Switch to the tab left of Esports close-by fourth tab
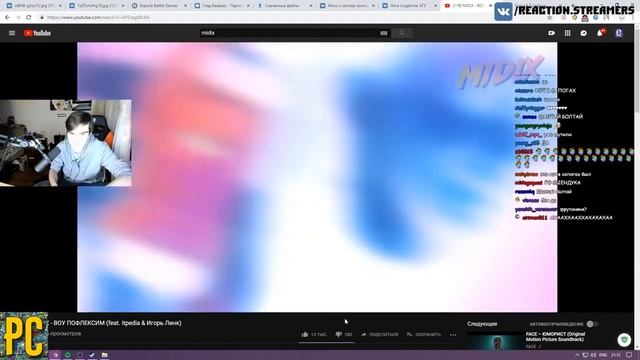 [x=222, y=6]
